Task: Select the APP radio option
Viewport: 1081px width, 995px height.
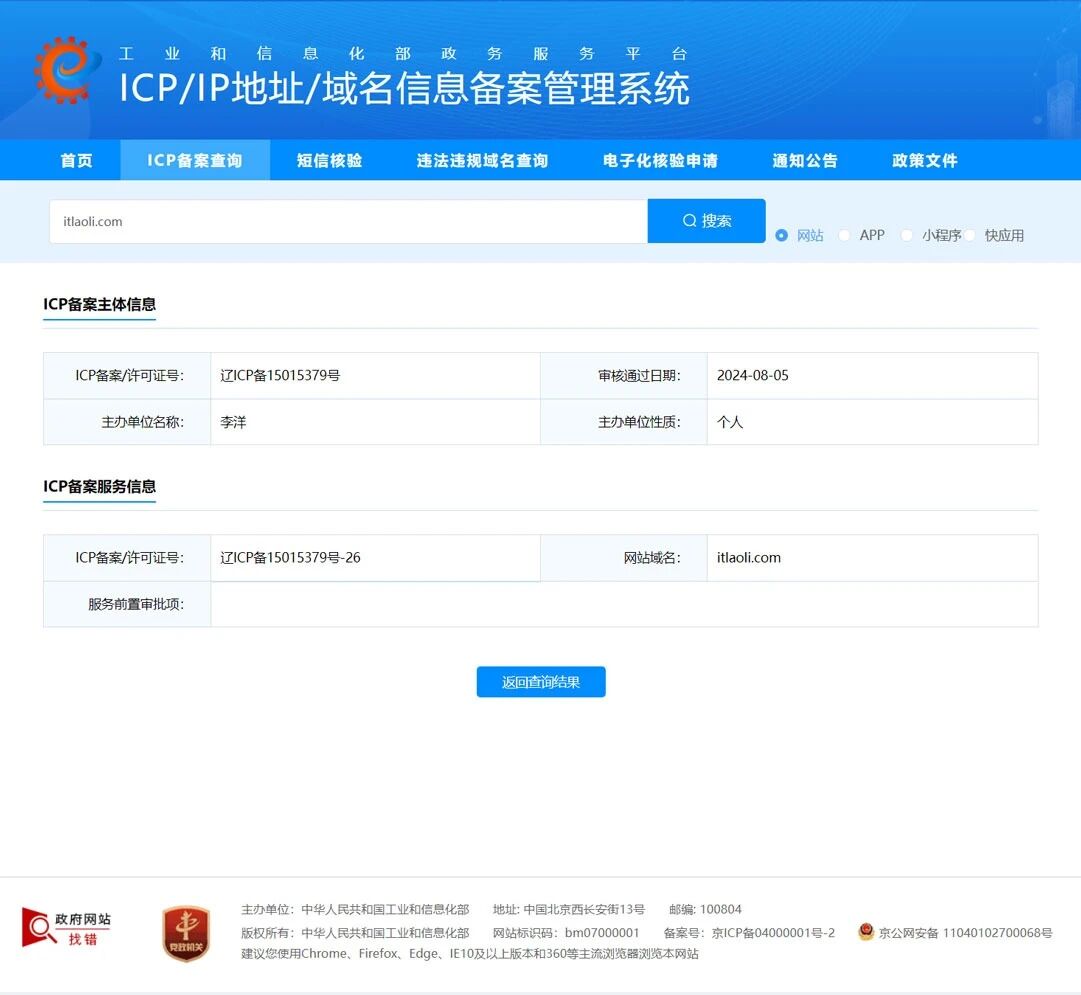Action: click(844, 235)
